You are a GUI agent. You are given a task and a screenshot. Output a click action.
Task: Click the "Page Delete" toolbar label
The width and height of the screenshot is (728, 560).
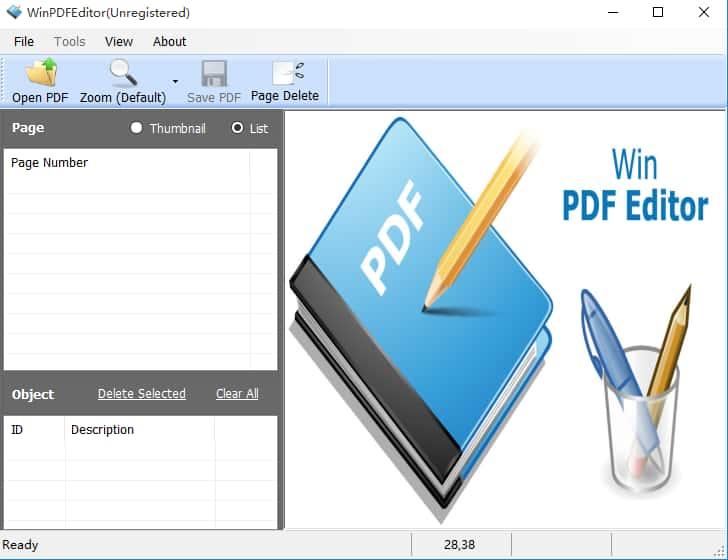coord(285,96)
